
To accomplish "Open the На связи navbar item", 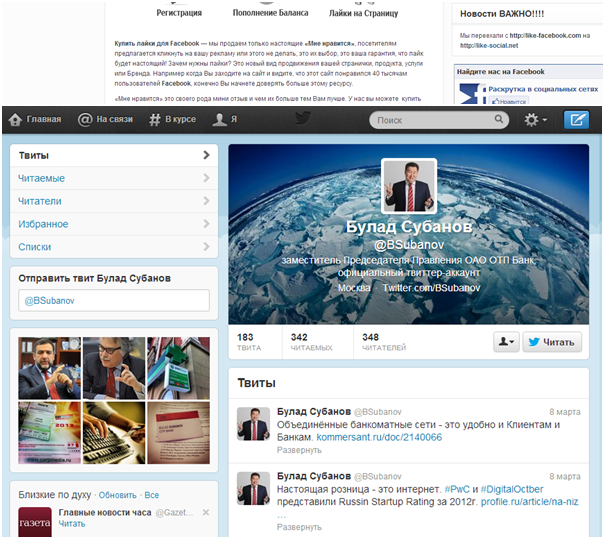I will pos(105,120).
